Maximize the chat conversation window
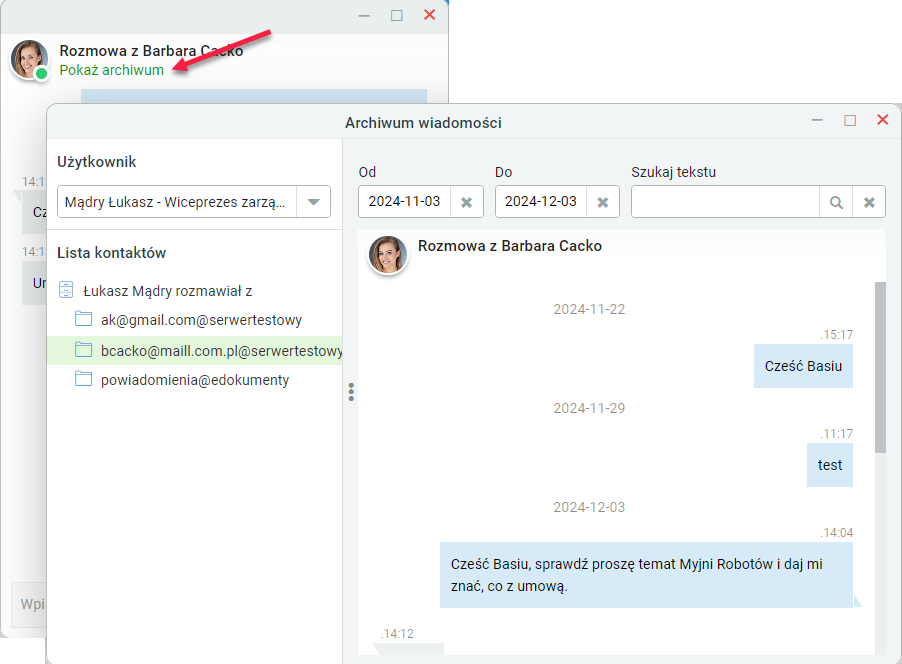Screen dimensions: 902x664 396,16
